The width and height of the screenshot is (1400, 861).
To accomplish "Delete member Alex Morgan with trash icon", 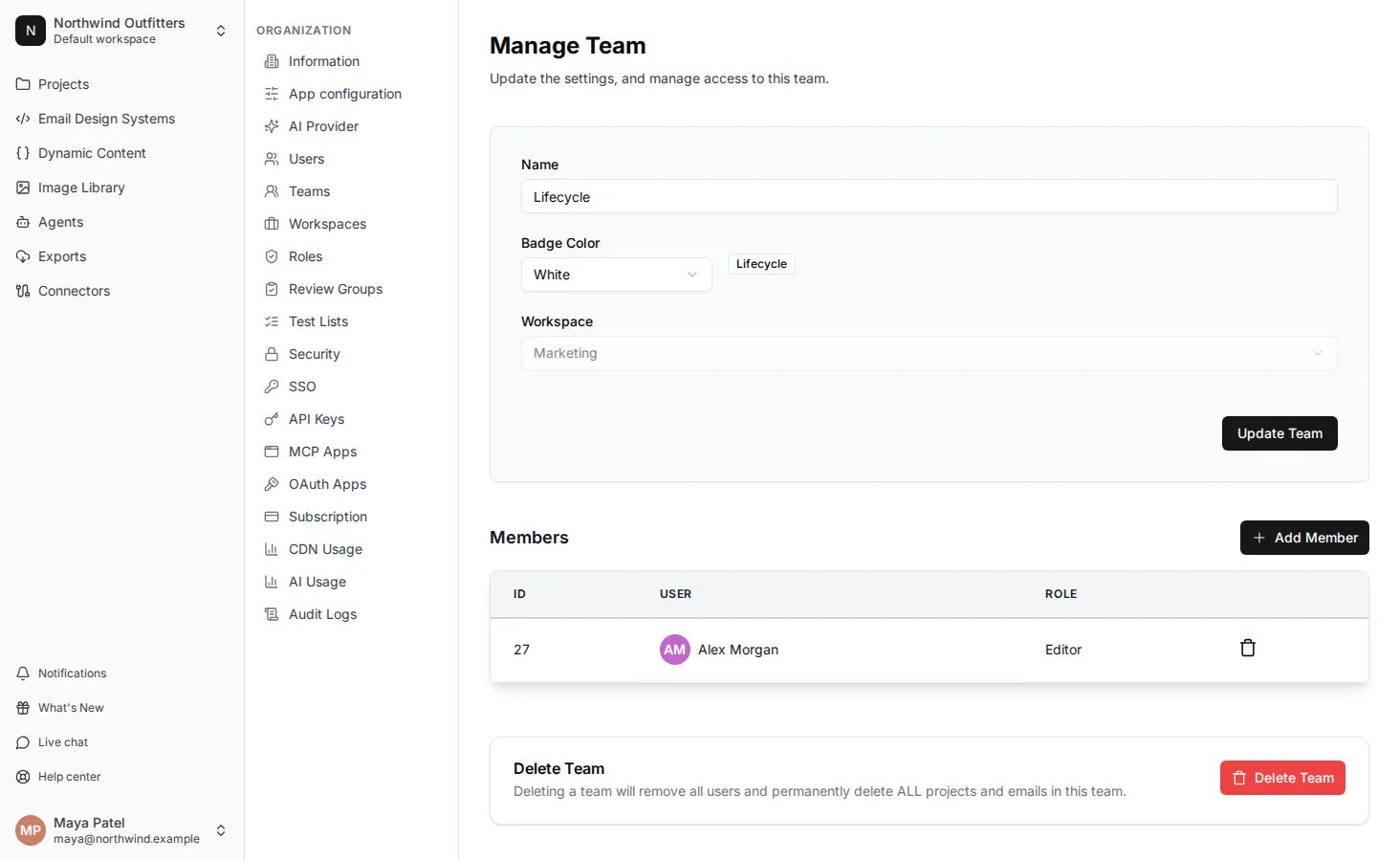I will click(x=1248, y=649).
